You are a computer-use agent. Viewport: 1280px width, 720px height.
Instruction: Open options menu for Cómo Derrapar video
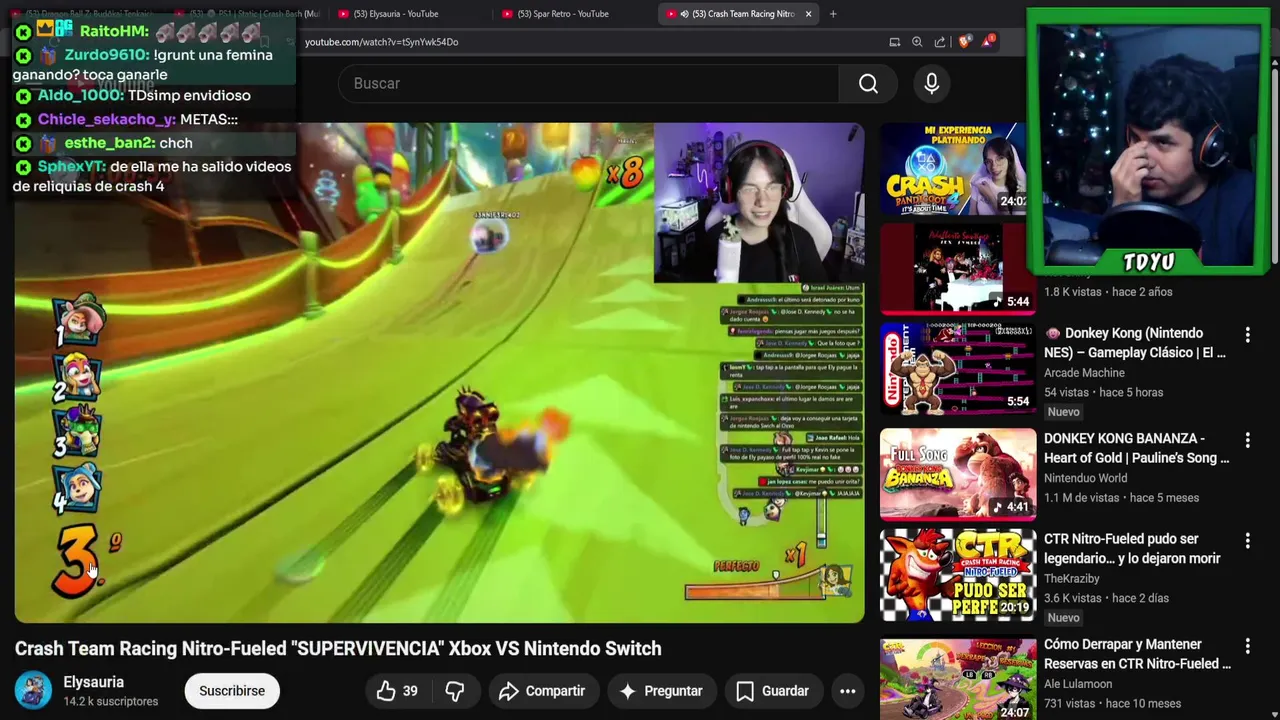point(1247,646)
